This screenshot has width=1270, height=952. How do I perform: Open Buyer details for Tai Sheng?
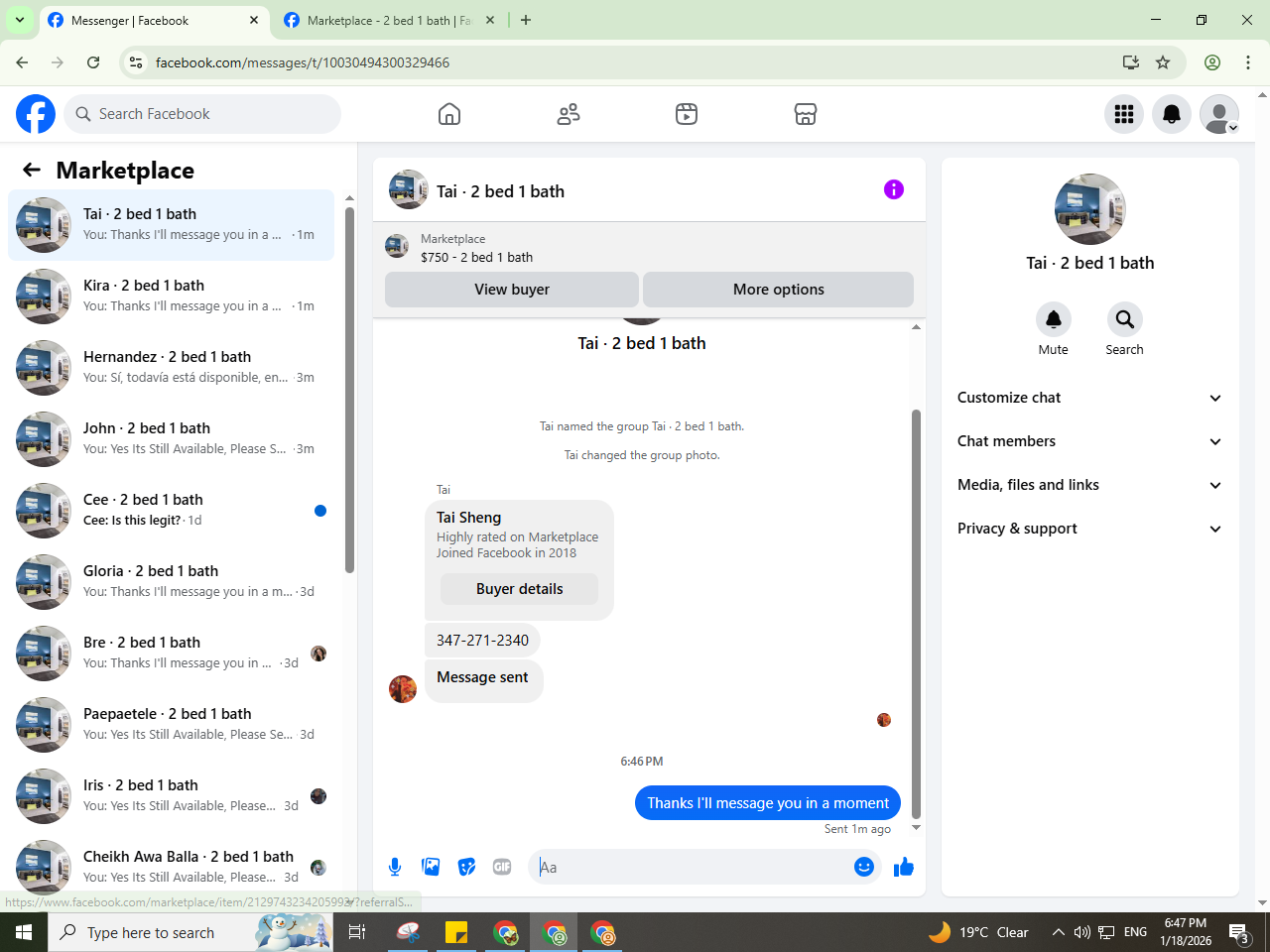(x=519, y=589)
